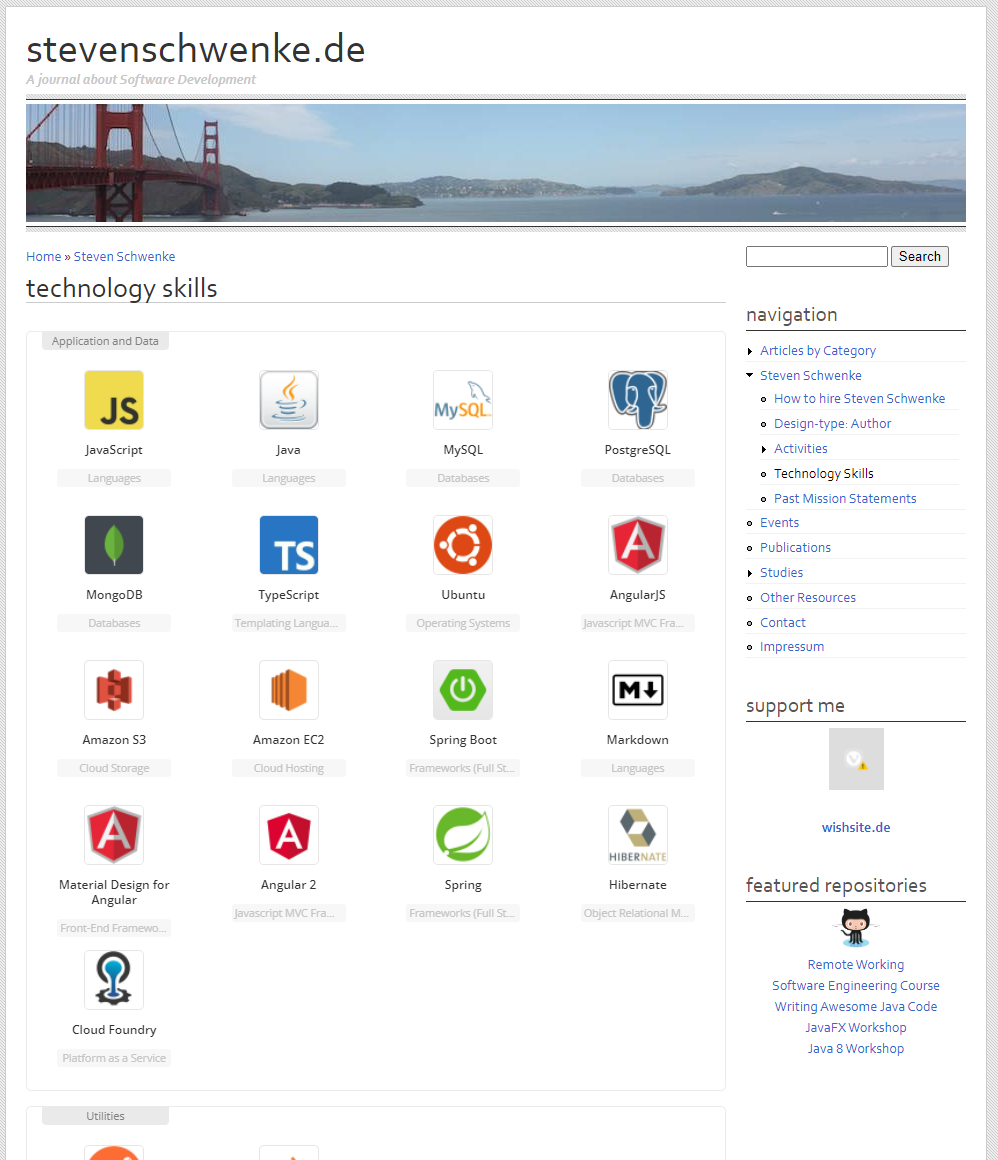Open Writing Awesome Java Code repository
The image size is (998, 1160).
pyautogui.click(x=856, y=1006)
